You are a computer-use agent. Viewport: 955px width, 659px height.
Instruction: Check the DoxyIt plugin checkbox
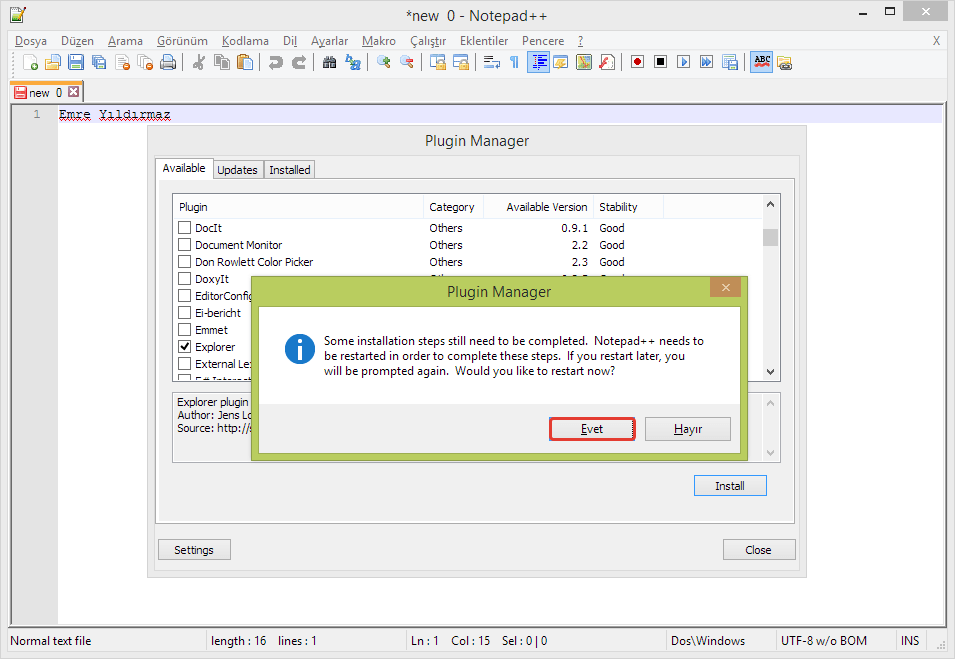tap(185, 279)
